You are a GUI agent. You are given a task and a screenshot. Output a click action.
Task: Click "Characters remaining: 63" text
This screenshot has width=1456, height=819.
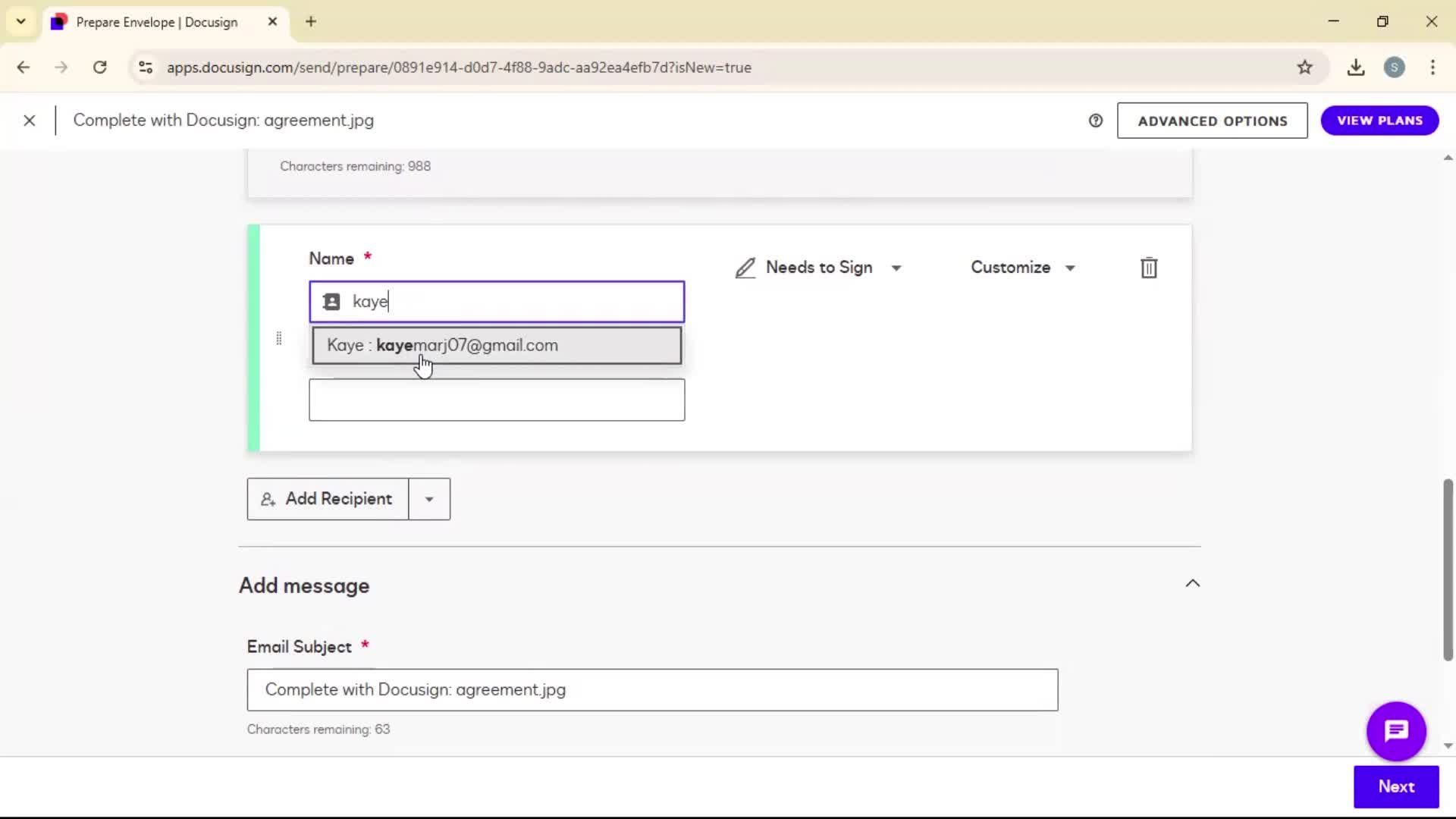(x=318, y=730)
